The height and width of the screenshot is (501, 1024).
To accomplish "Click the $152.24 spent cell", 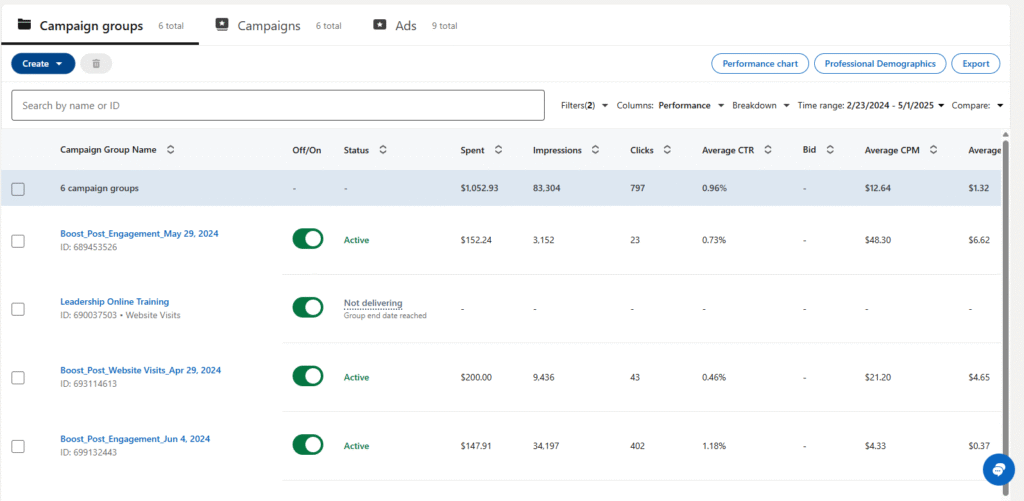I will pyautogui.click(x=476, y=240).
